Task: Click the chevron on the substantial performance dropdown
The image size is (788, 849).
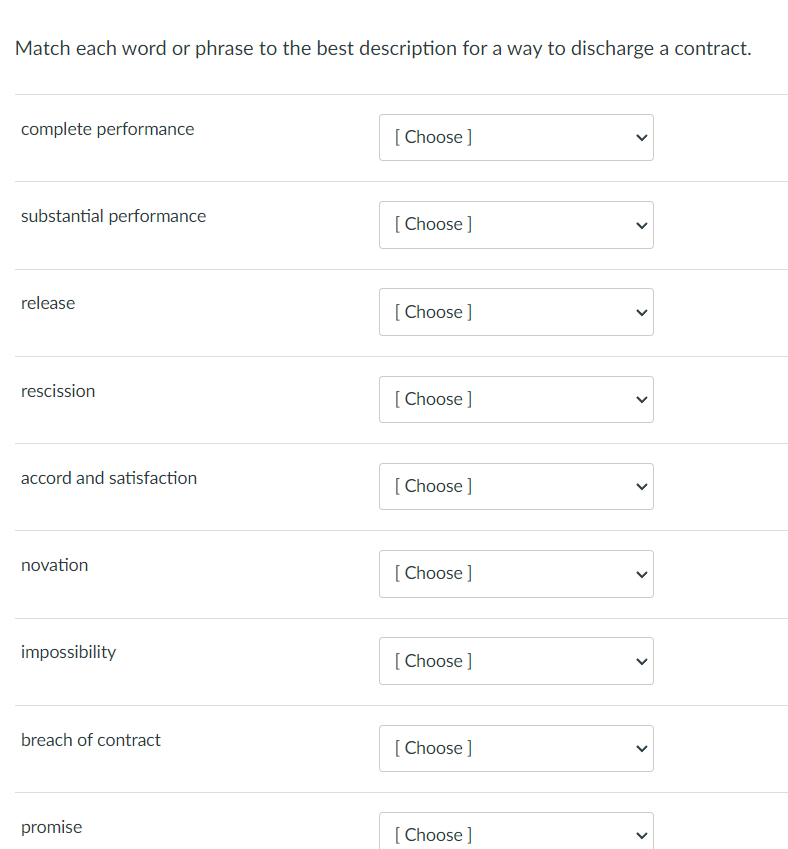Action: tap(639, 225)
